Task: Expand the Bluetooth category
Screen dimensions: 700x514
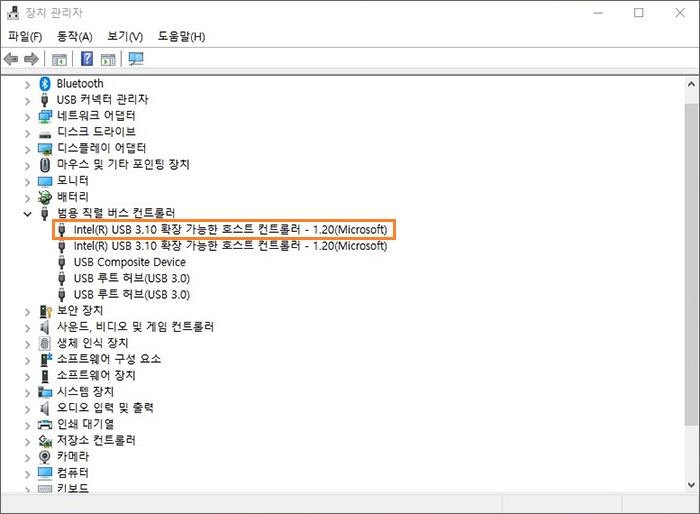Action: (x=27, y=84)
